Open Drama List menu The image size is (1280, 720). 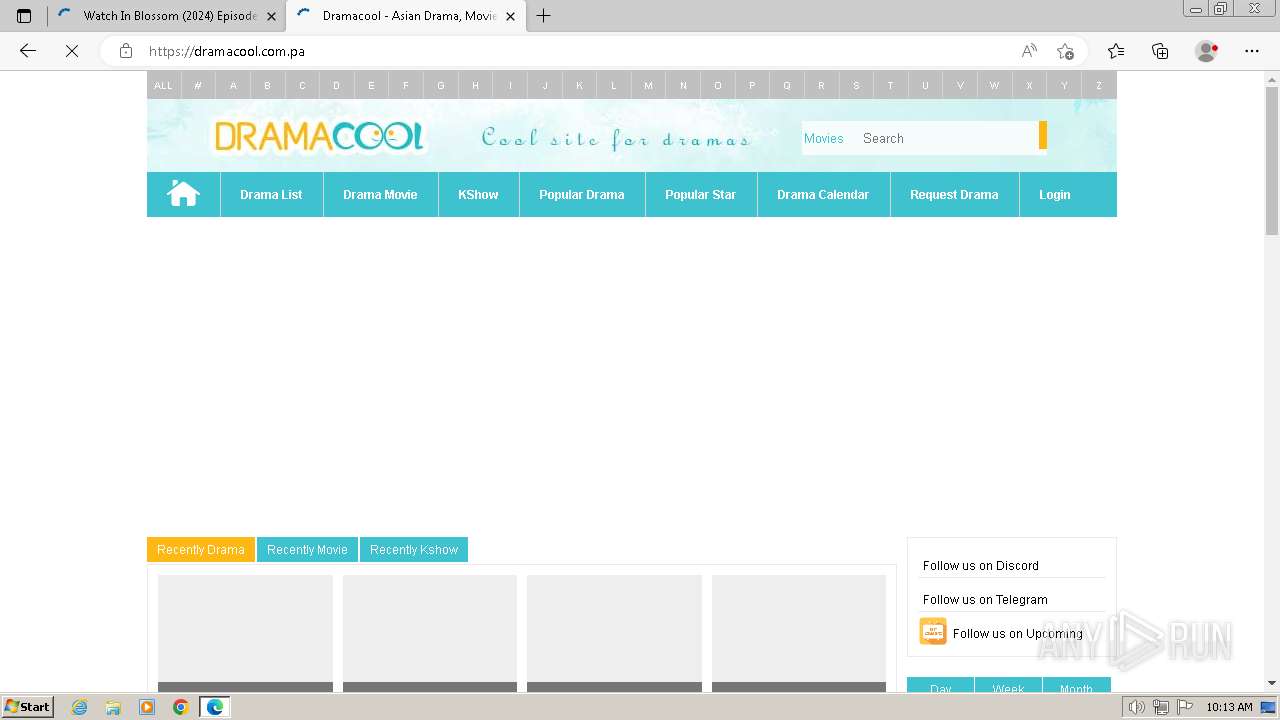click(x=271, y=194)
